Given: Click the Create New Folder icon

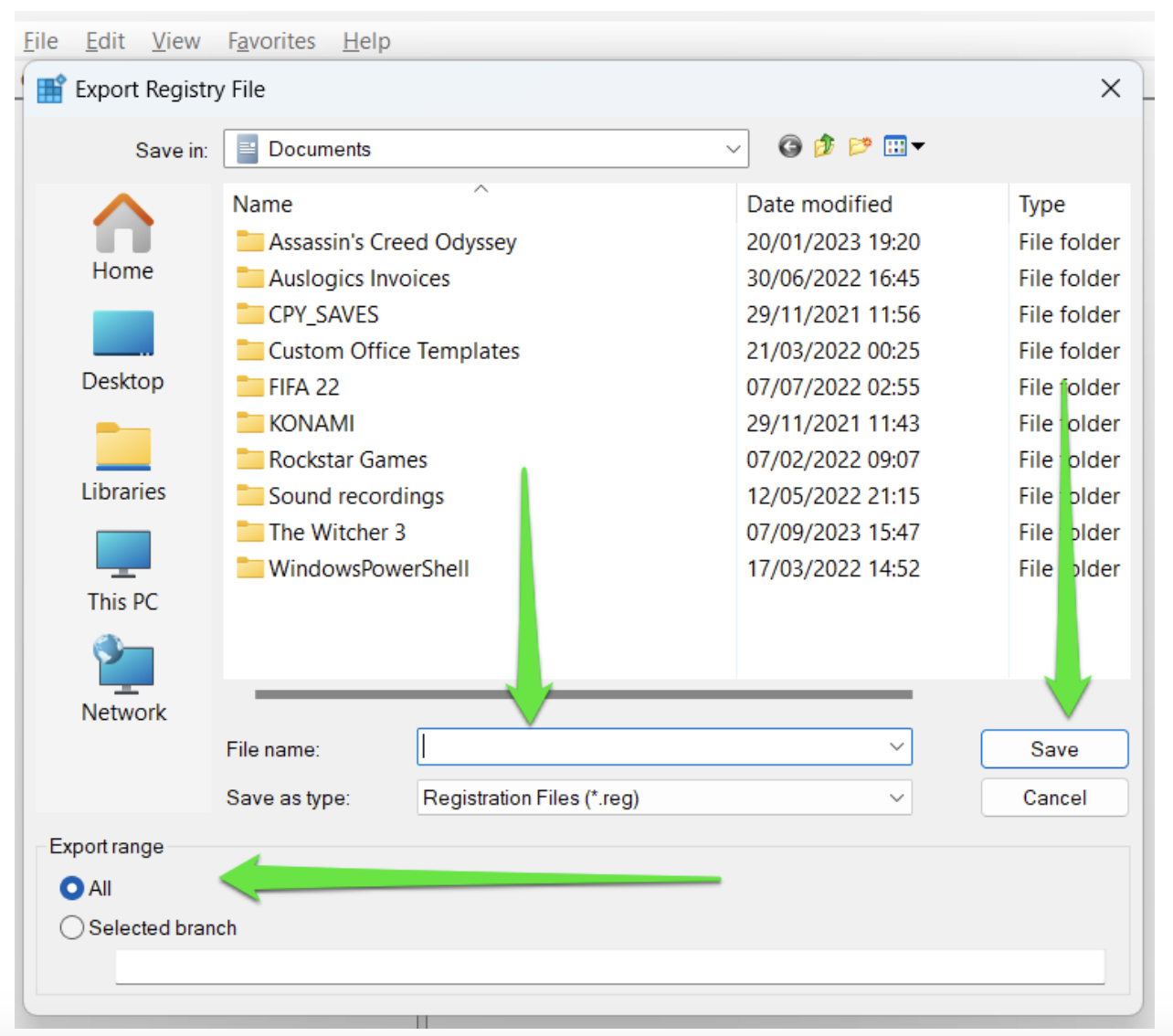Looking at the screenshot, I should pyautogui.click(x=859, y=146).
